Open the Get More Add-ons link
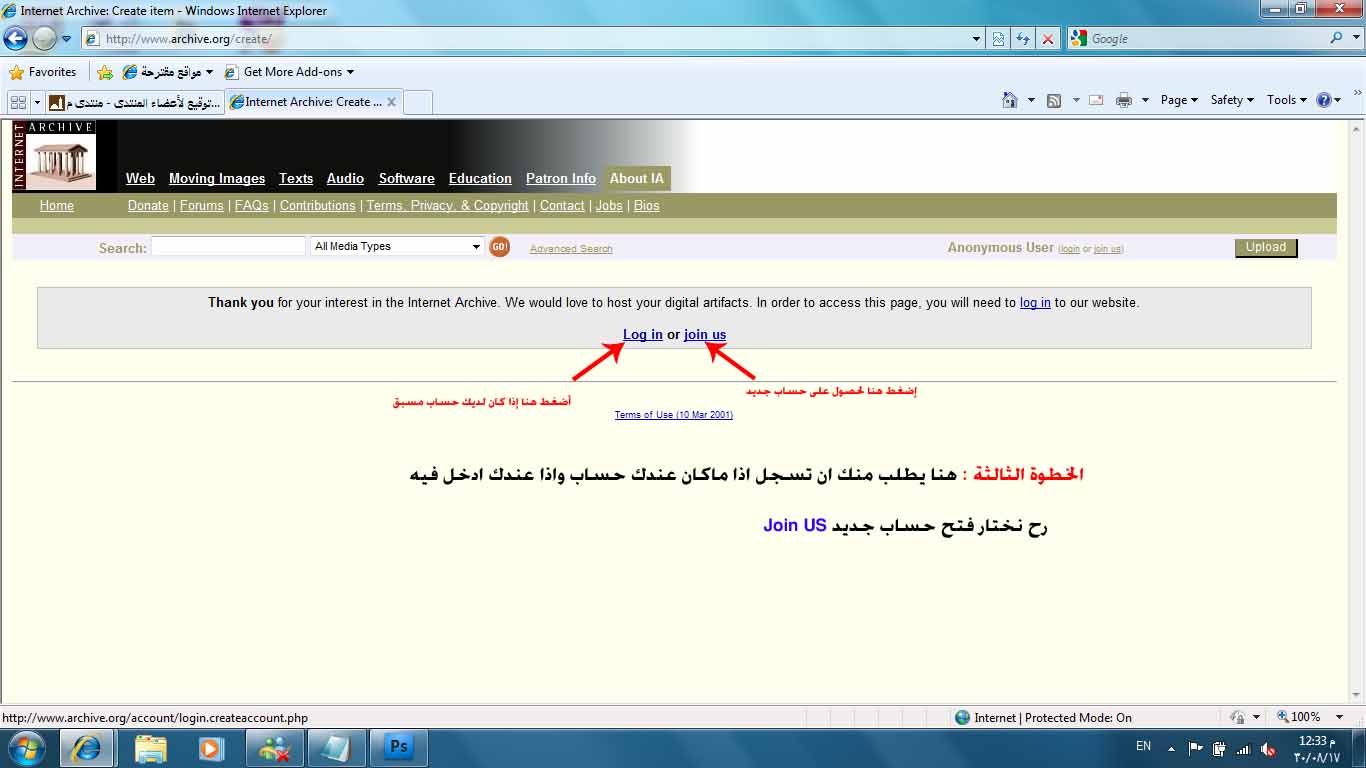Screen dimensions: 1366x768 (x=289, y=72)
